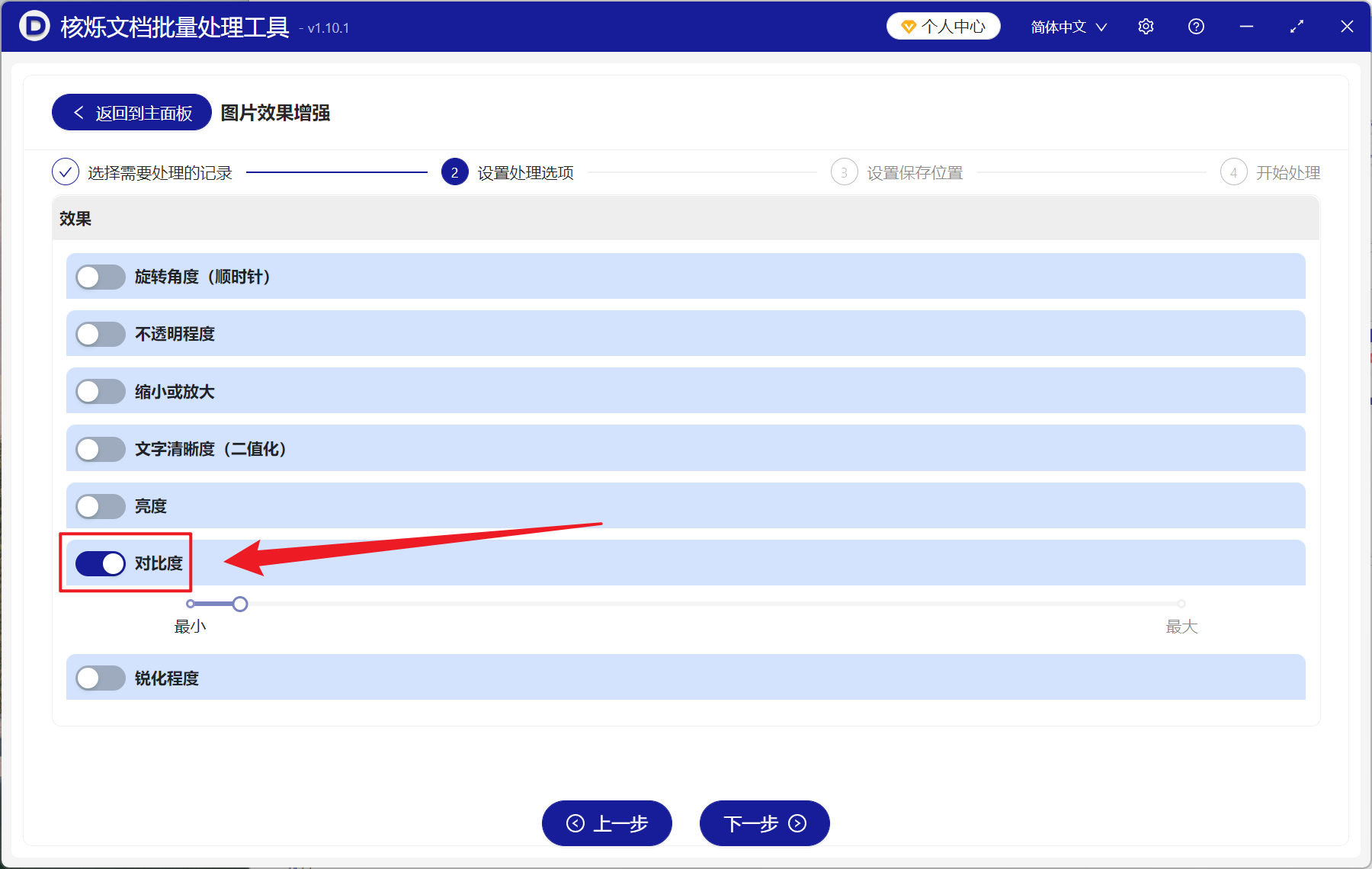Click the help question mark icon

click(1196, 26)
